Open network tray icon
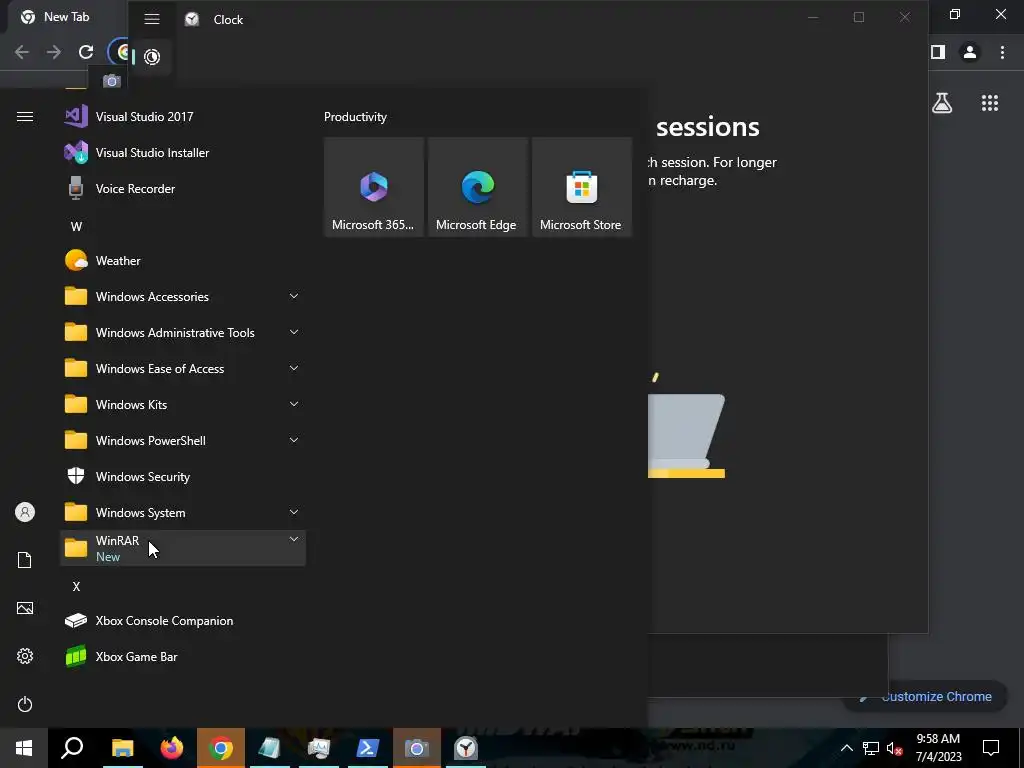 871,748
